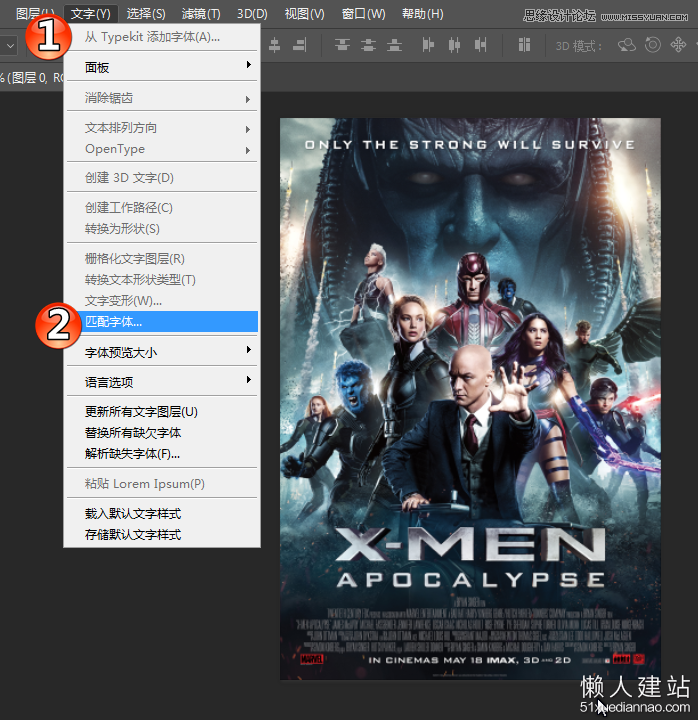The width and height of the screenshot is (698, 720).
Task: Select the document tab showing 图层 0
Action: pyautogui.click(x=31, y=78)
